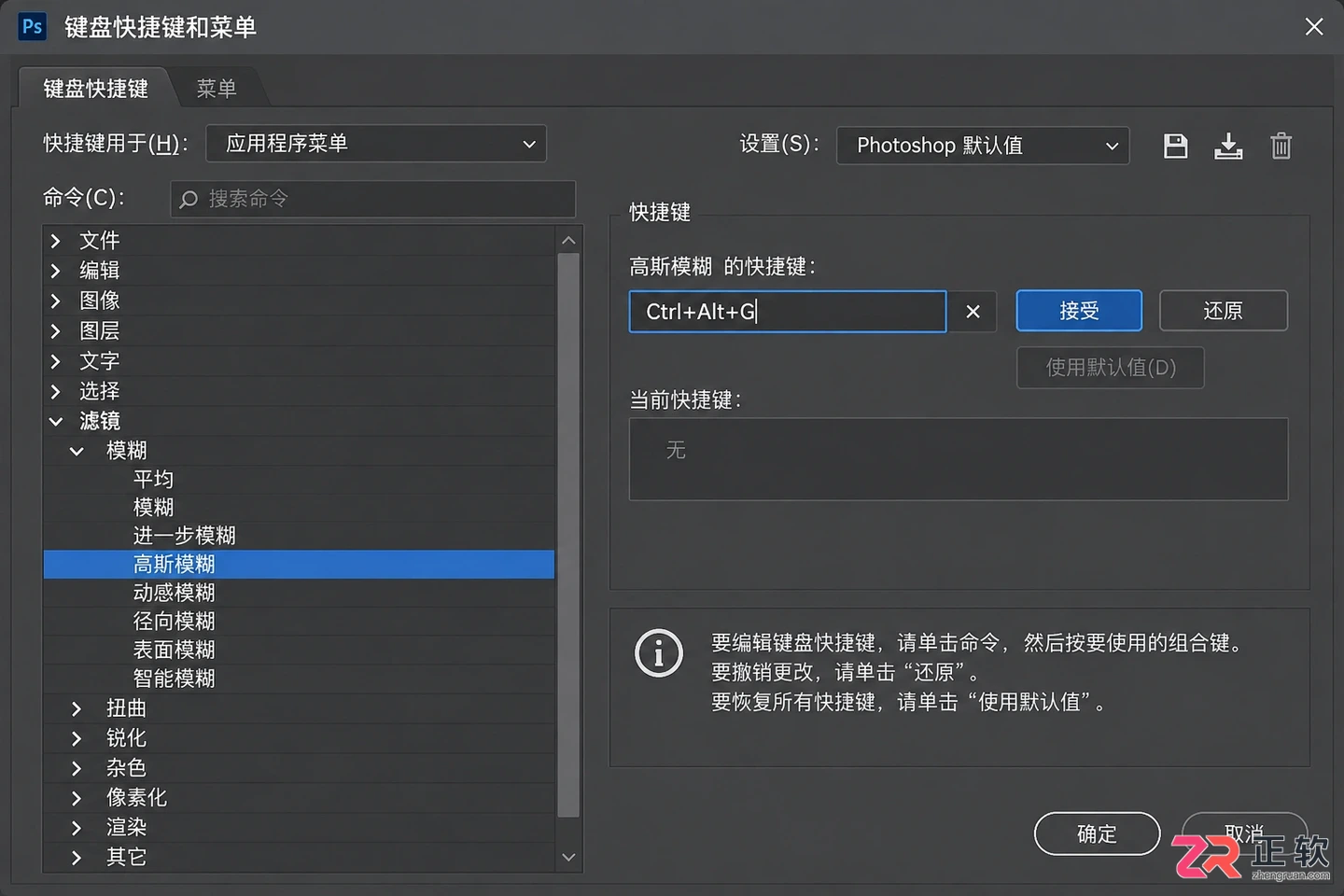Collapse the 模糊 subgroup chevron
The image size is (1344, 896).
coord(77,451)
